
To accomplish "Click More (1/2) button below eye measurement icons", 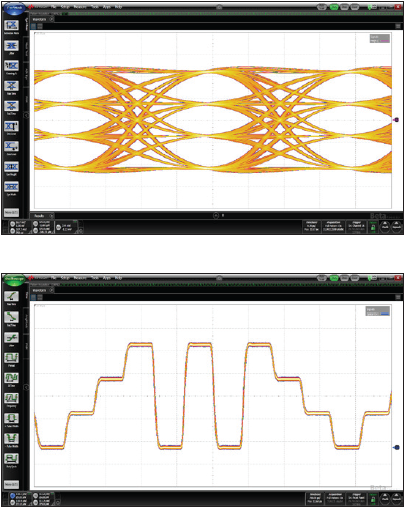I will (x=11, y=212).
